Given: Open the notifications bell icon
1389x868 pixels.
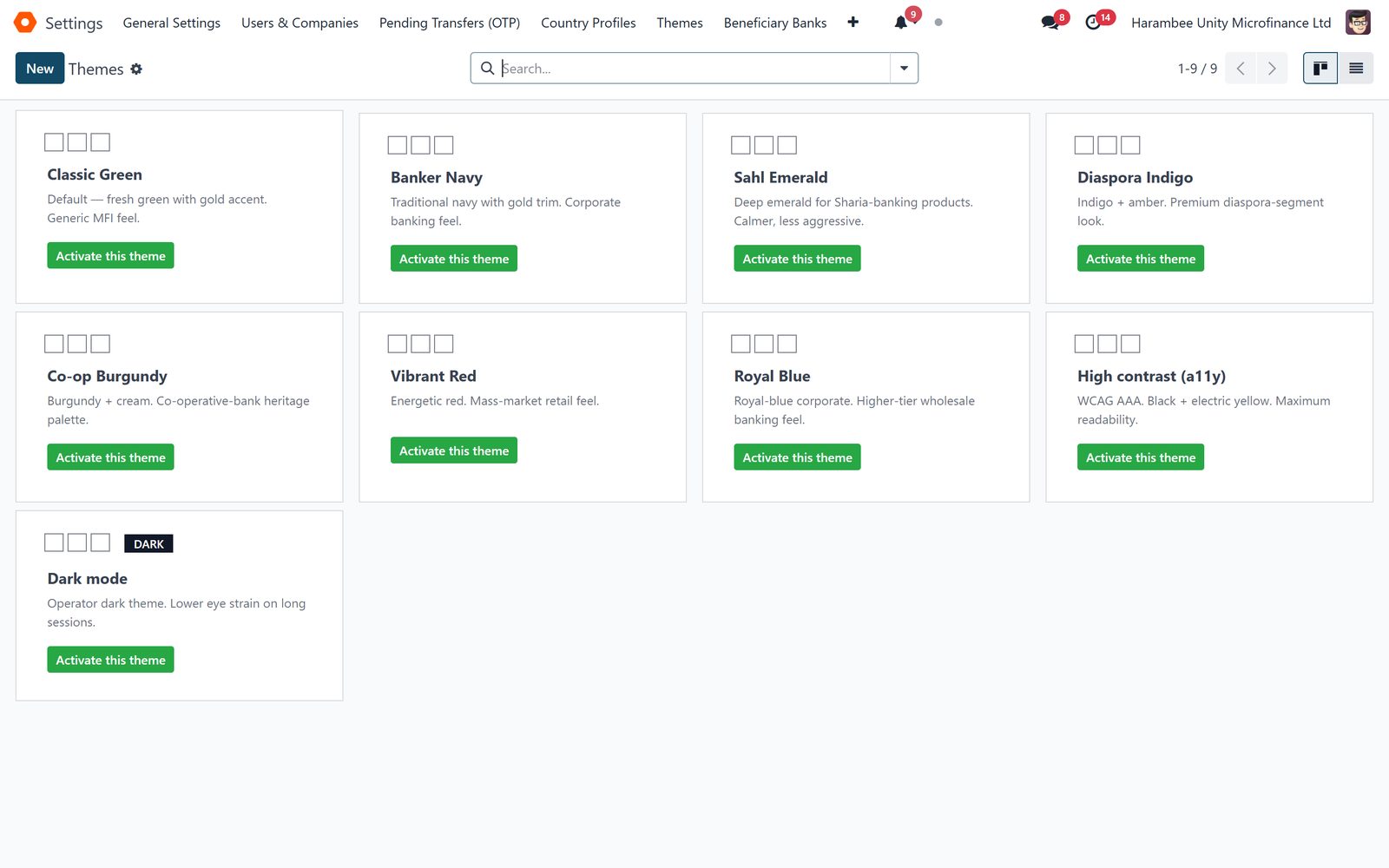Looking at the screenshot, I should [x=901, y=23].
